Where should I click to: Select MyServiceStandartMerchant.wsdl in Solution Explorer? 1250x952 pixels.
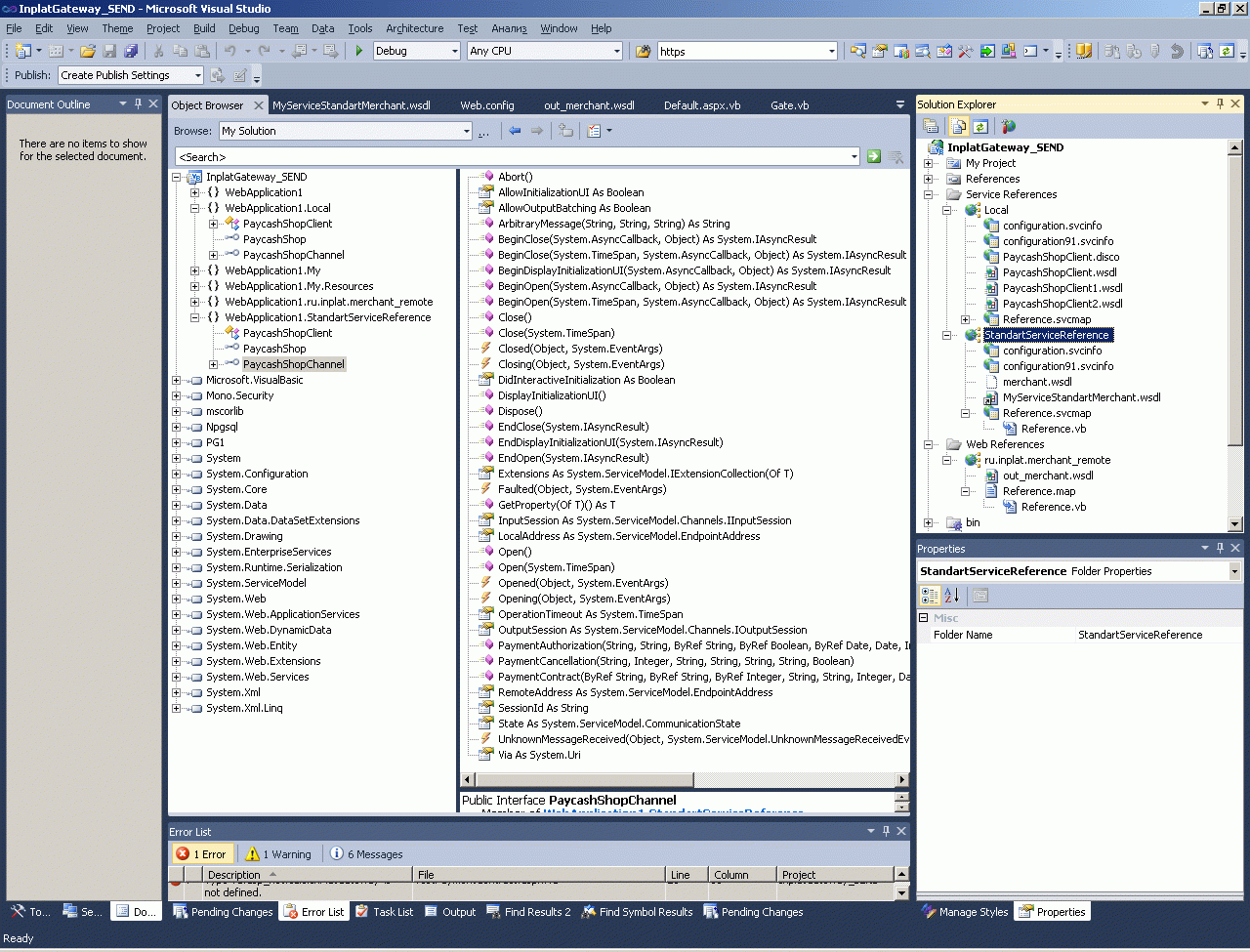[1081, 397]
